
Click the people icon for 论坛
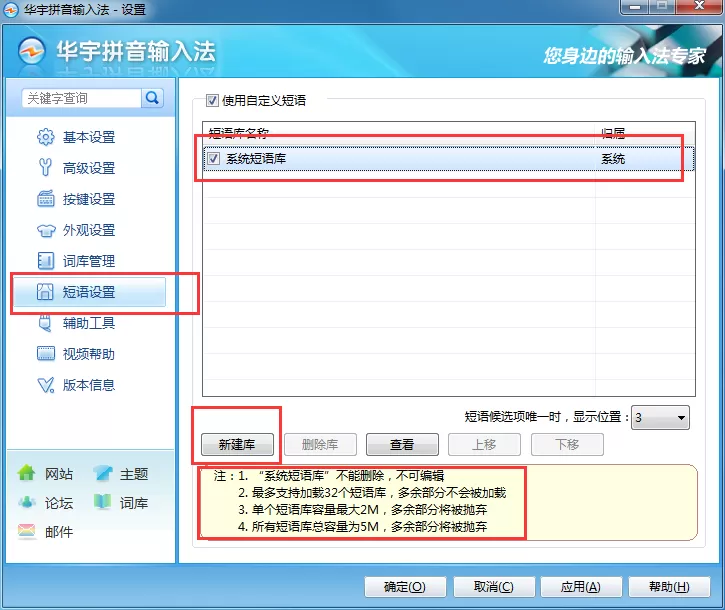(x=27, y=502)
